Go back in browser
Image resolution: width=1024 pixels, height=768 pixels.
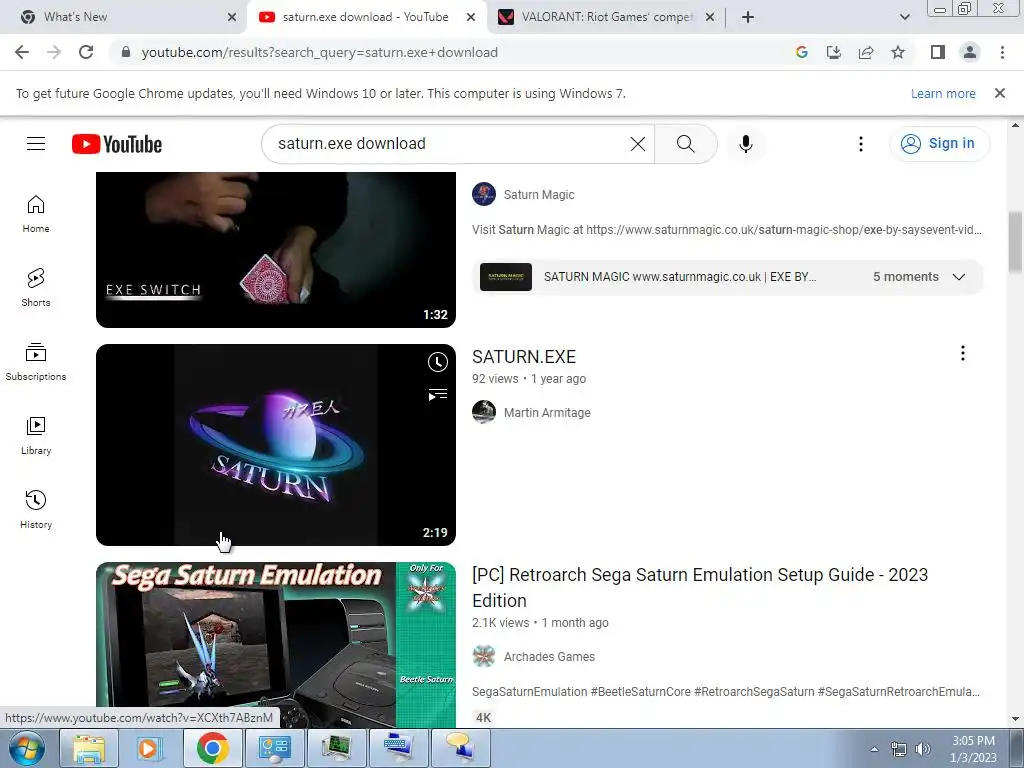coord(22,52)
